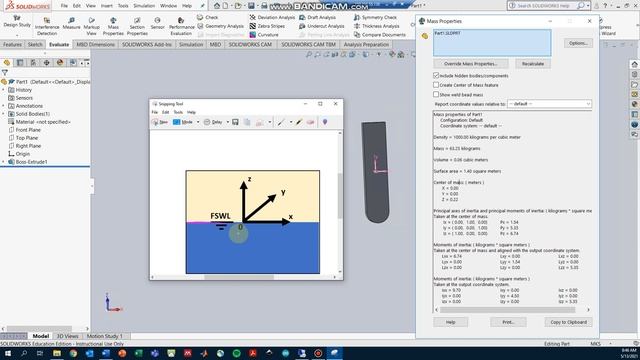Open Section Properties
Viewport: 640px width, 360px height.
[137, 27]
